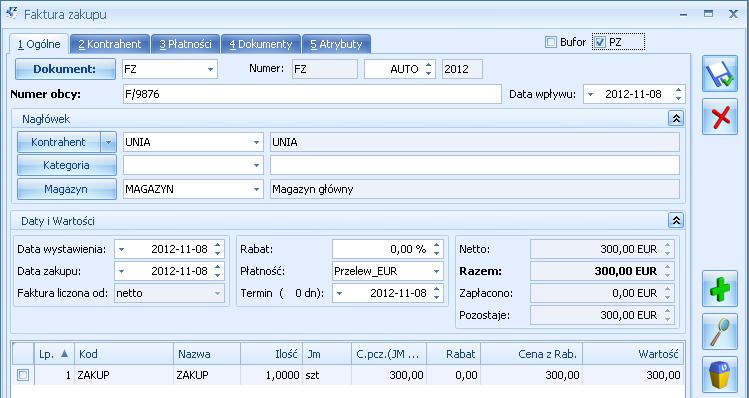
Task: Open the small arrow beside the Kontrahent button
Action: (x=108, y=142)
